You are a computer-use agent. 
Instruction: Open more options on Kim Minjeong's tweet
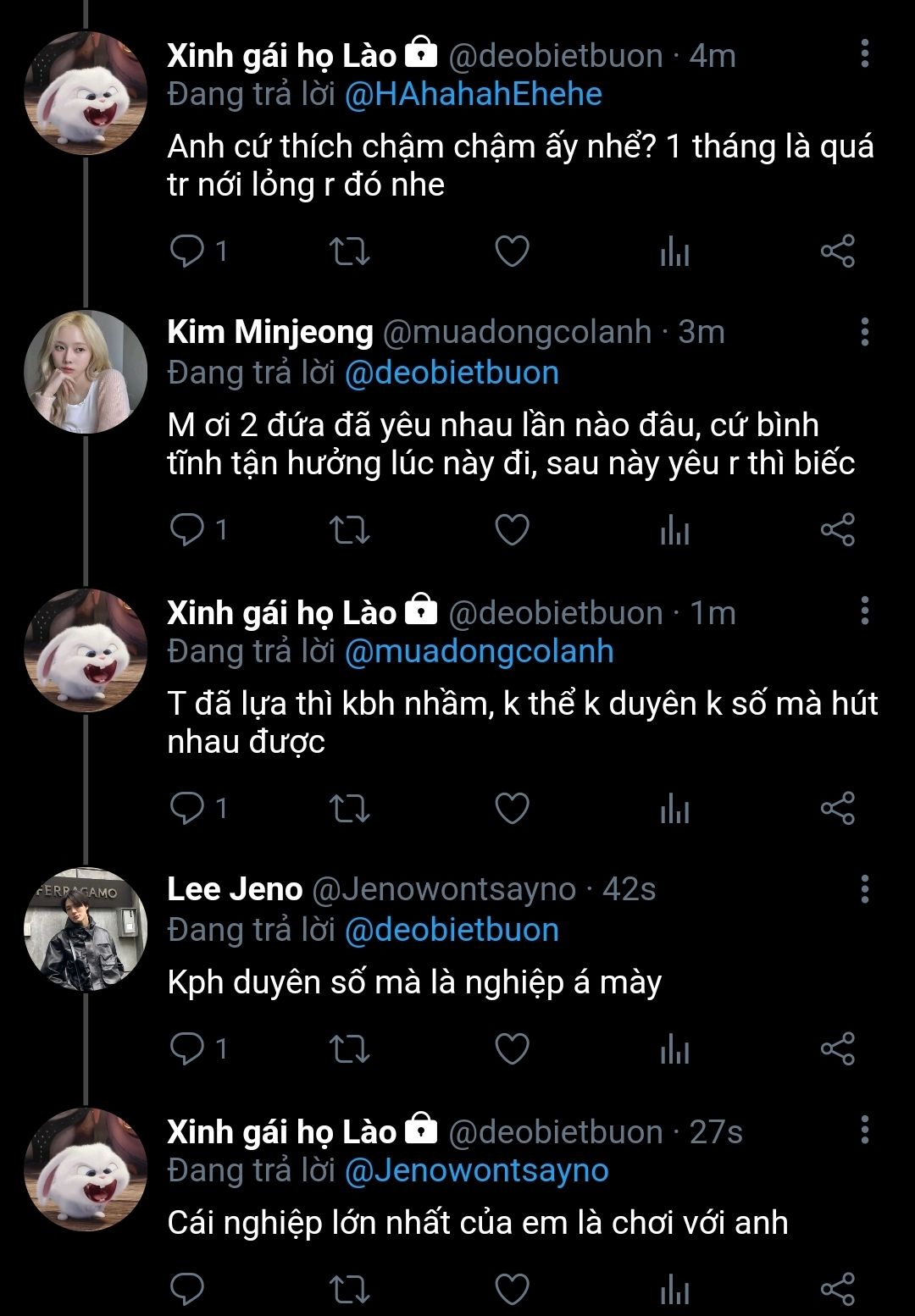point(864,332)
